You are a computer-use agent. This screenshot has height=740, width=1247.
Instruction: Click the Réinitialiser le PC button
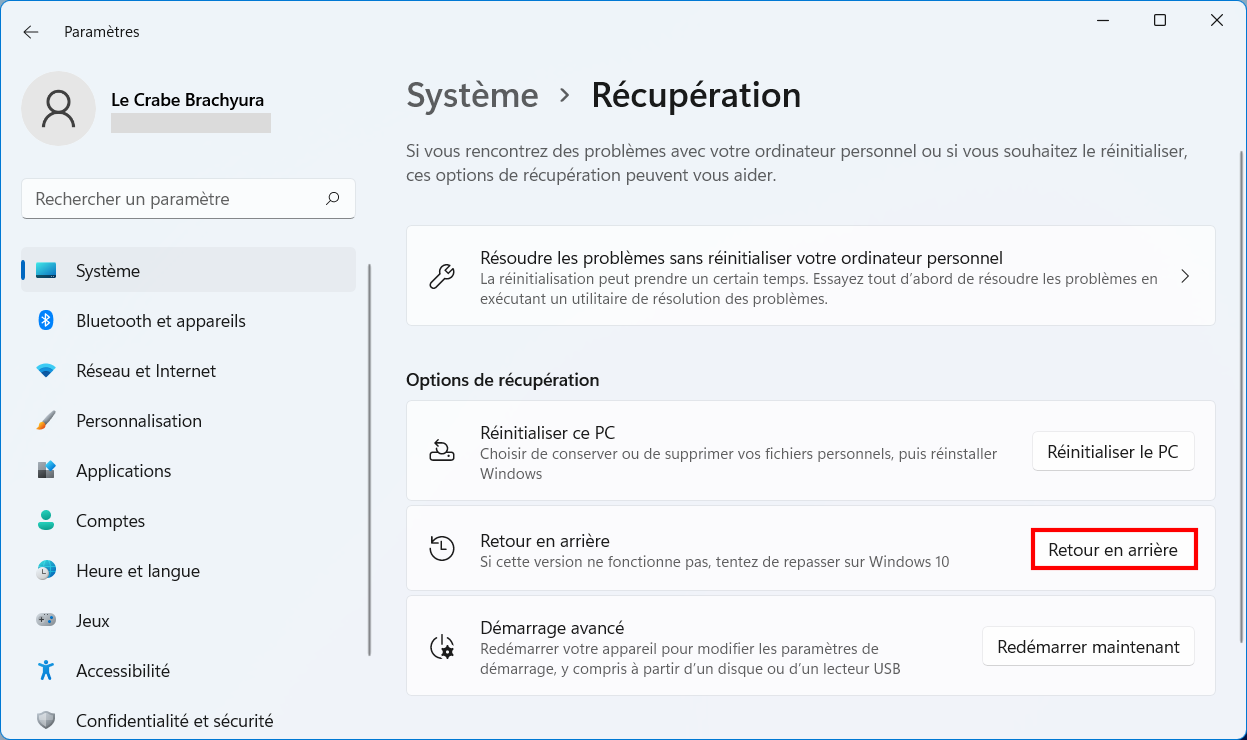point(1113,452)
